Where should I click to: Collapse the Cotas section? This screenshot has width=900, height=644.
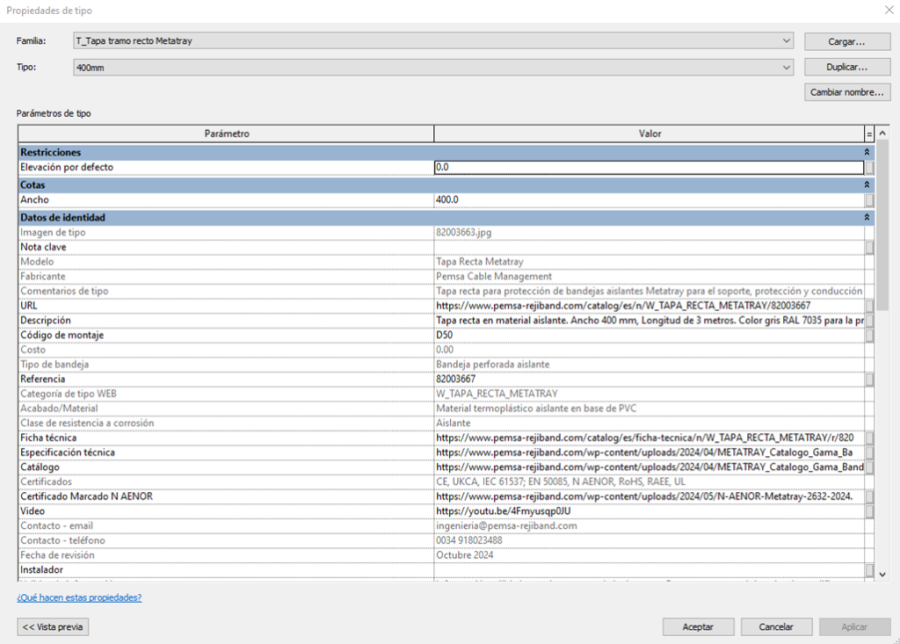[868, 185]
